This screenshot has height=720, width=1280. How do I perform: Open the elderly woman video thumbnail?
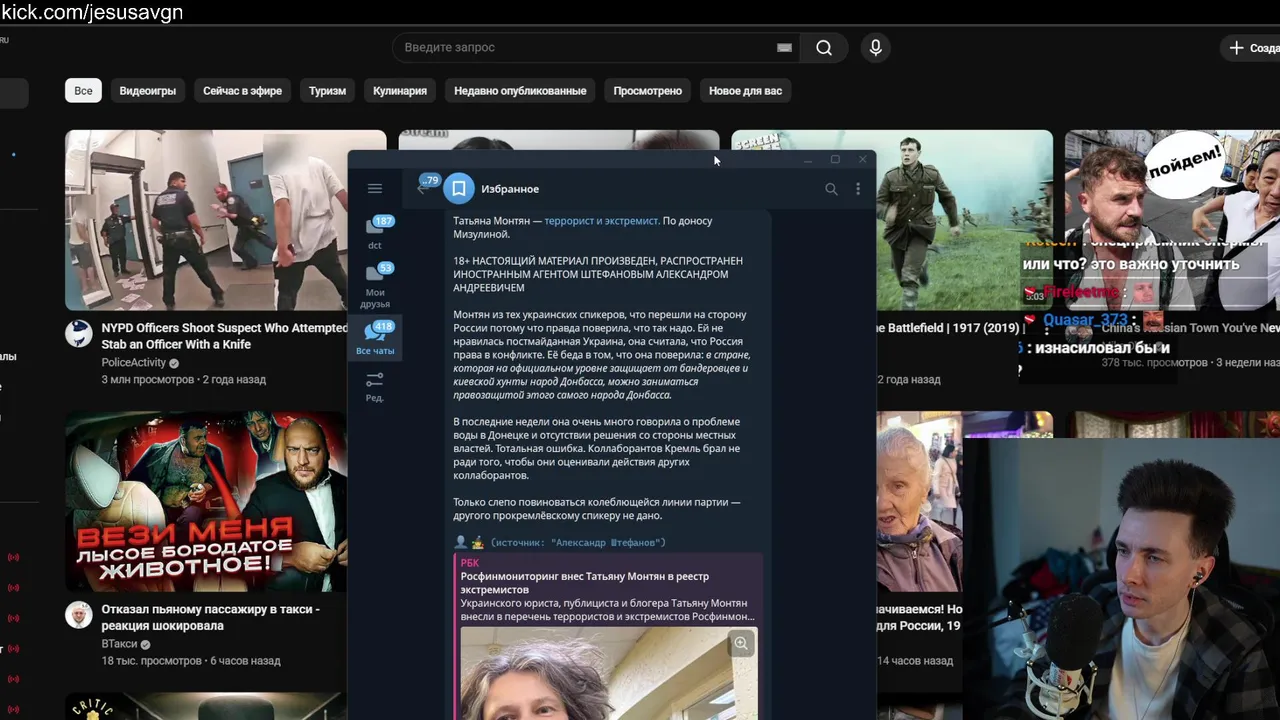(919, 501)
